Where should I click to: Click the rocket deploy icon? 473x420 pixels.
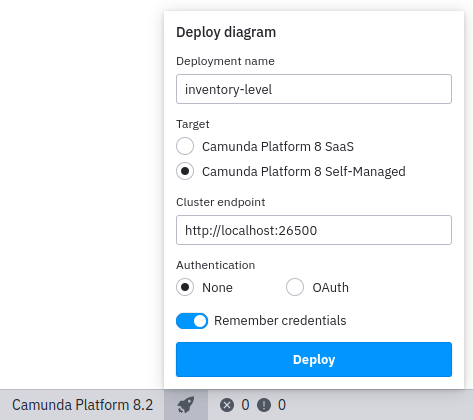[x=186, y=405]
